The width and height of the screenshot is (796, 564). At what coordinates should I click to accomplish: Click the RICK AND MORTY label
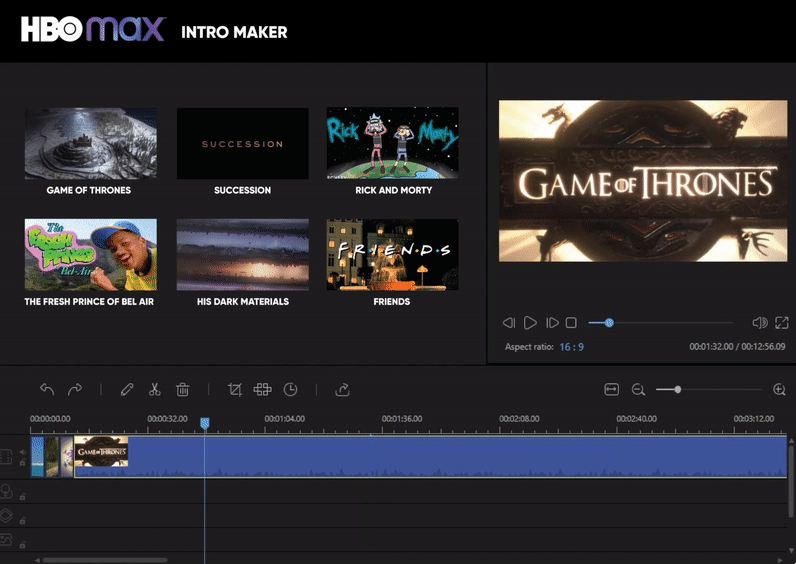tap(393, 190)
